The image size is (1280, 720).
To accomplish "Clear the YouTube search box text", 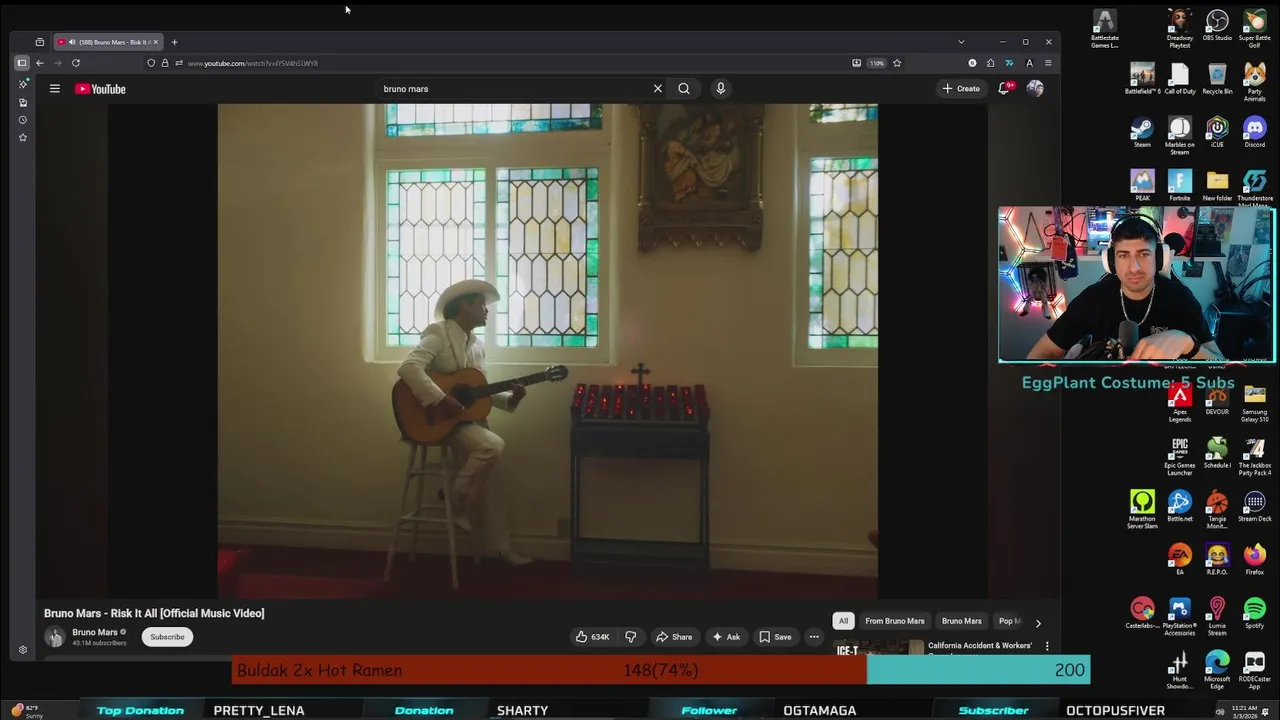I will click(x=658, y=89).
